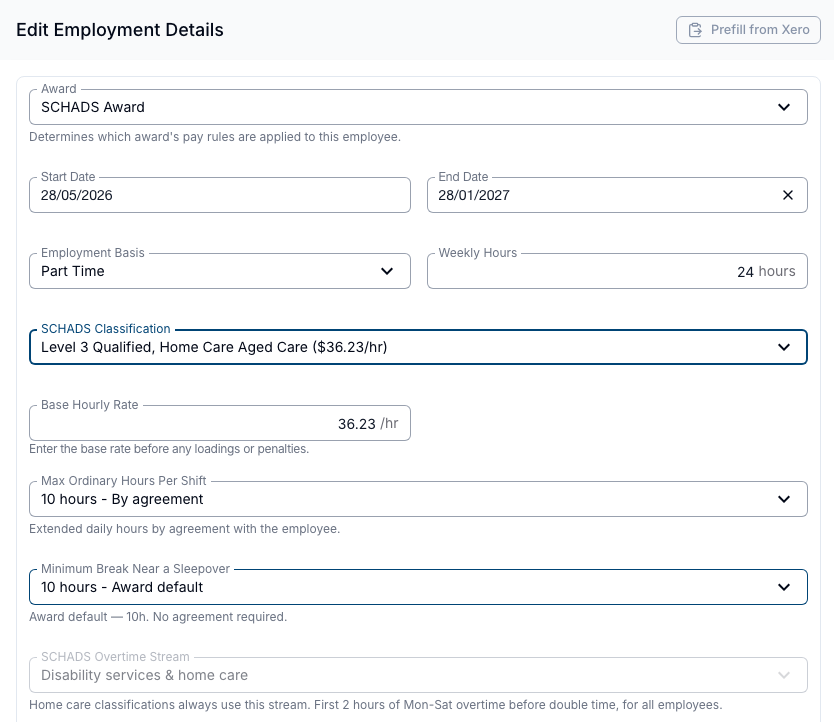The height and width of the screenshot is (722, 834).
Task: Open the Employment Basis dropdown
Action: pos(220,271)
